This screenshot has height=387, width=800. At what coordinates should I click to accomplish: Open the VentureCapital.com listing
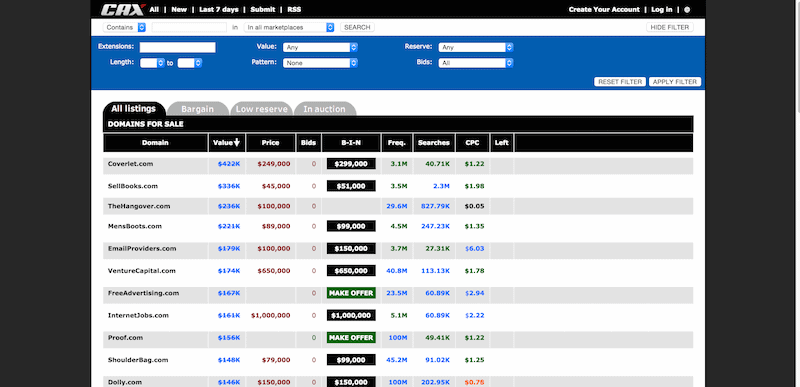point(141,271)
